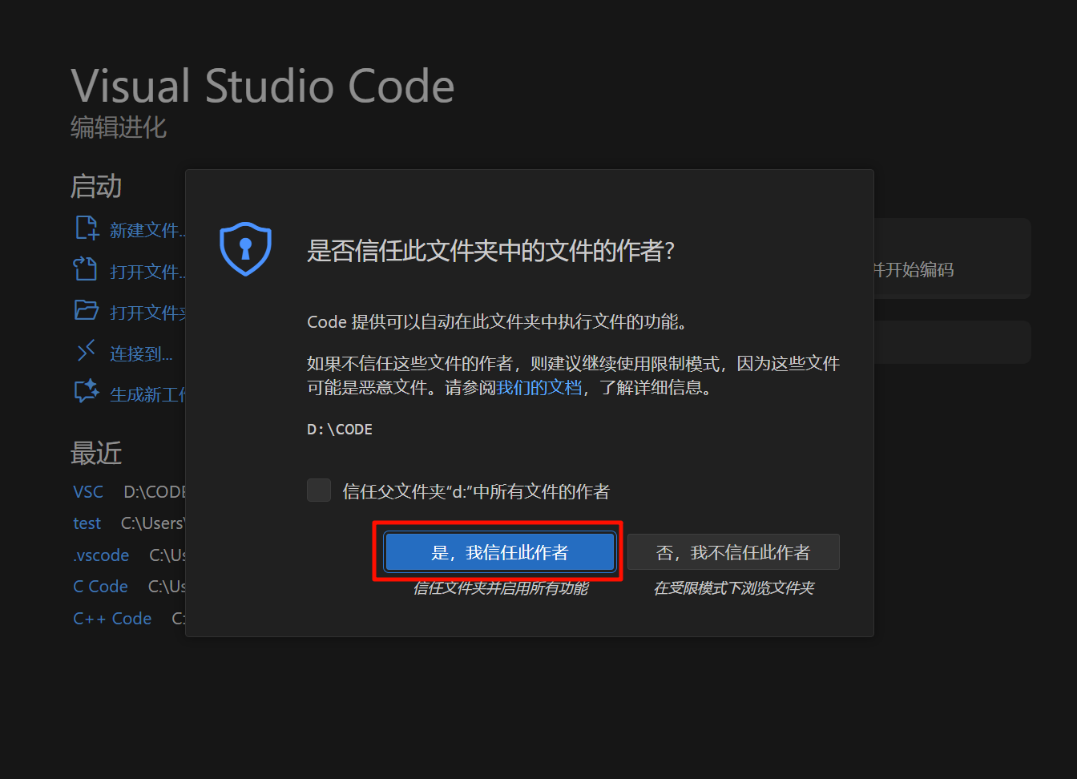Click 在受限模式下浏览文件夹 caption
Image resolution: width=1077 pixels, height=779 pixels.
pyautogui.click(x=733, y=588)
